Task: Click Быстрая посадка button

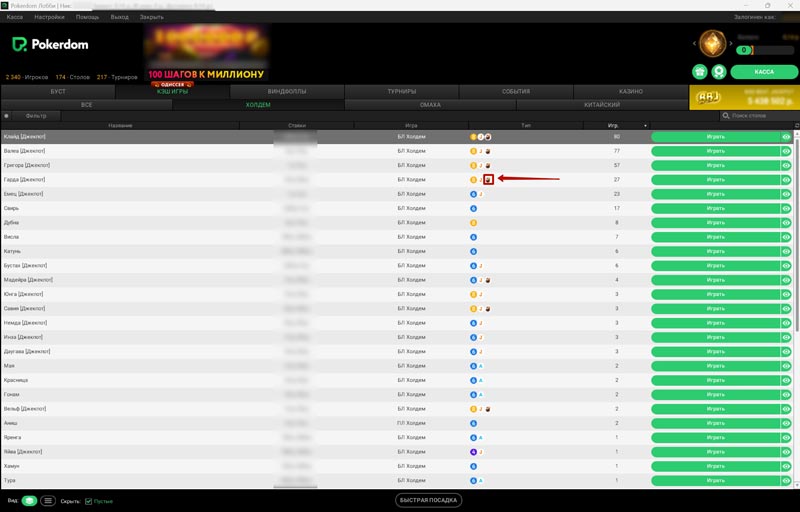Action: click(428, 500)
